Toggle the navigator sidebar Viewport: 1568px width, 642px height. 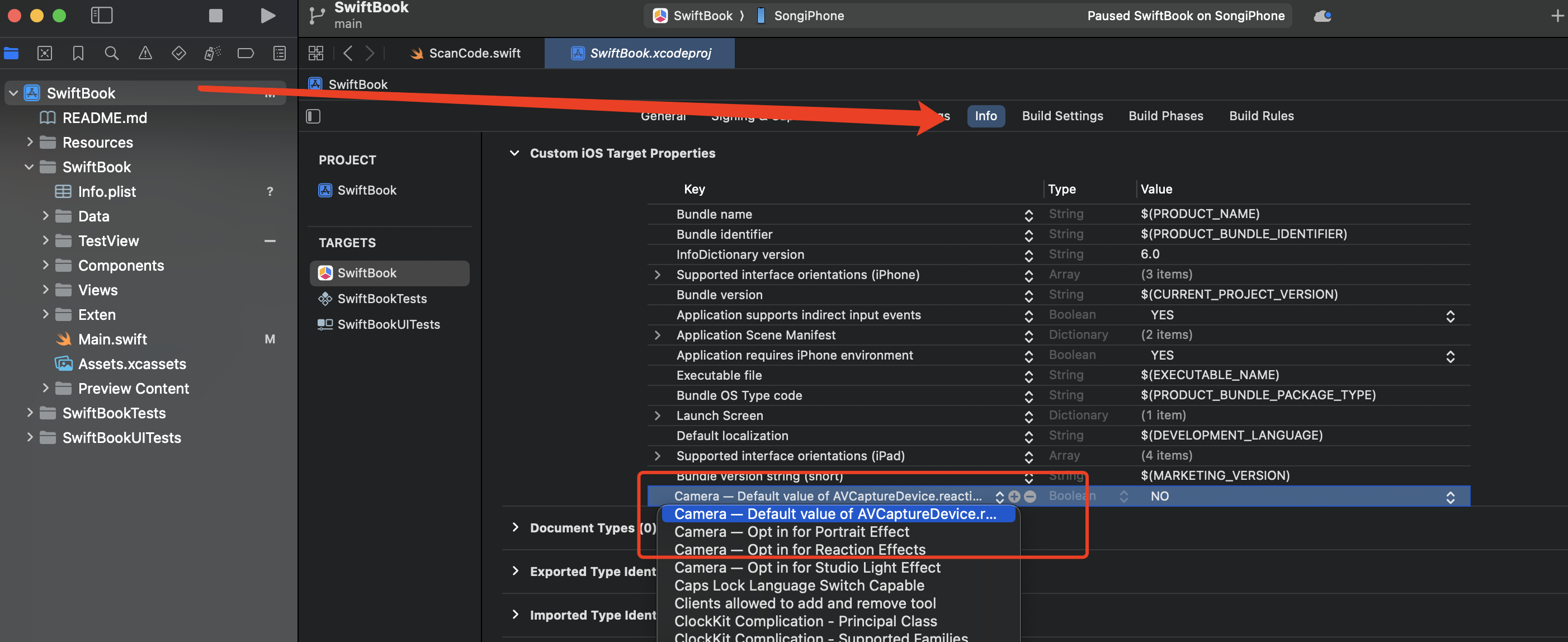click(x=102, y=15)
